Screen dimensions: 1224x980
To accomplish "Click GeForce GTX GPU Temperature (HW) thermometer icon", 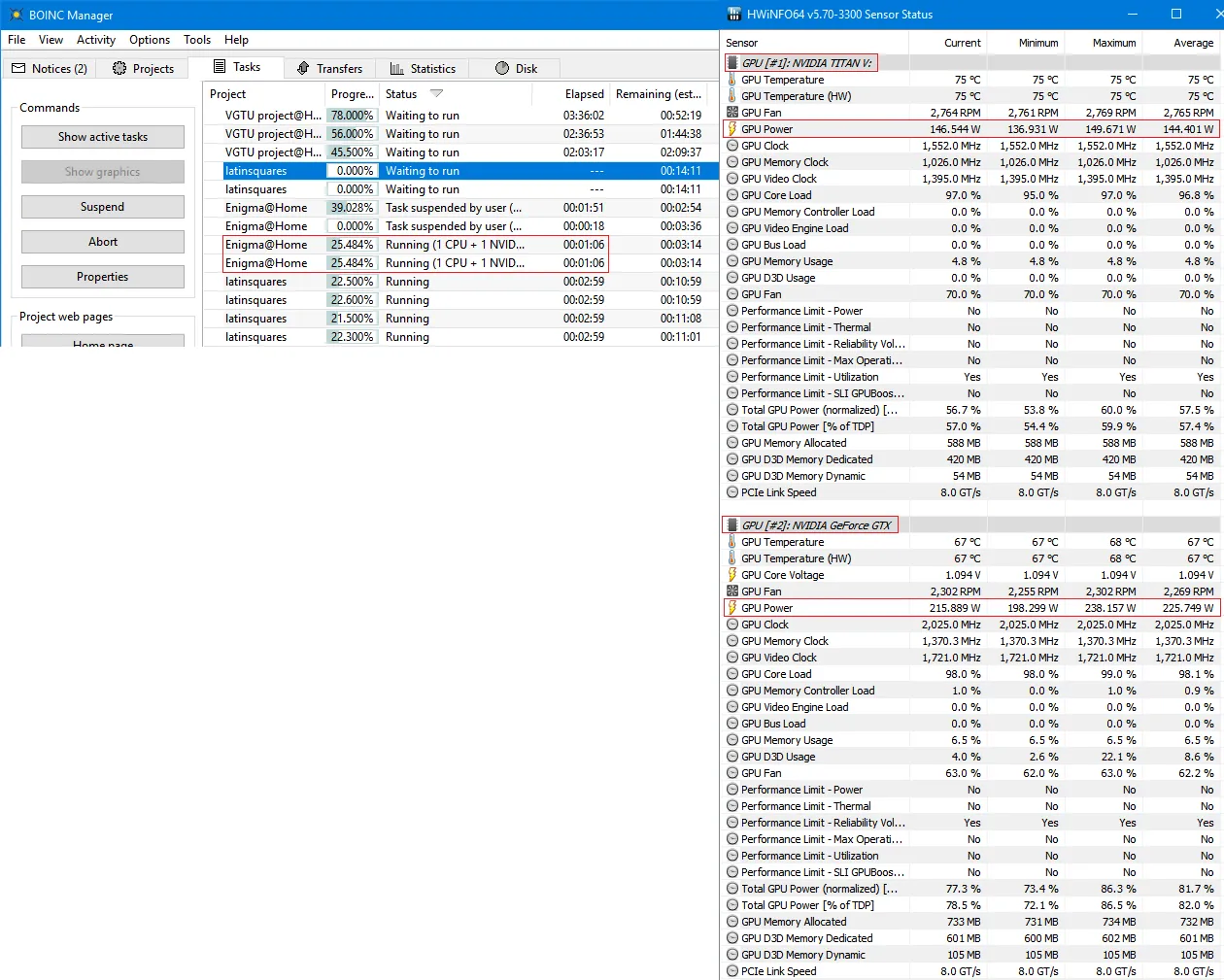I will [732, 558].
